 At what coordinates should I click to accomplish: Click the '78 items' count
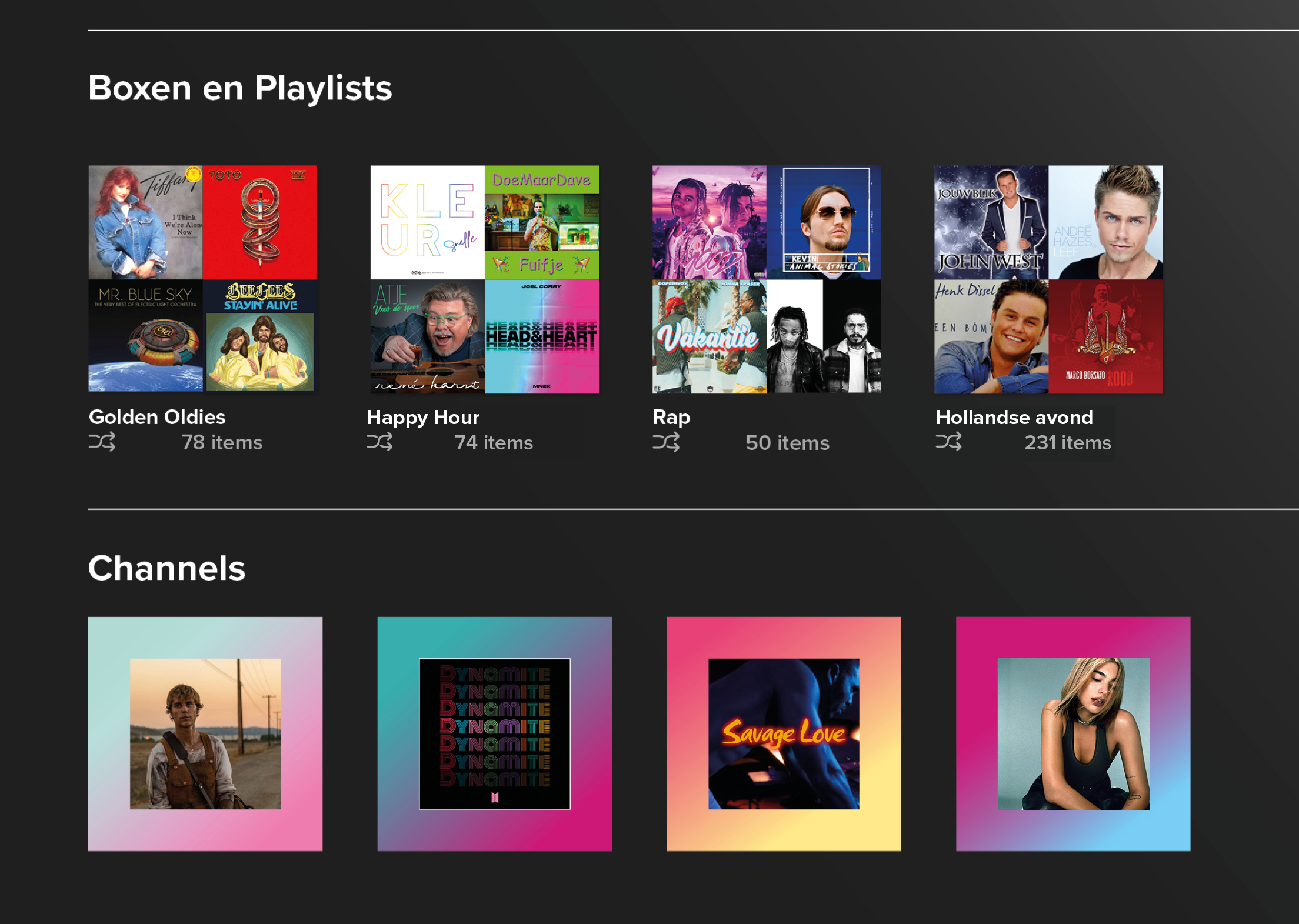222,442
